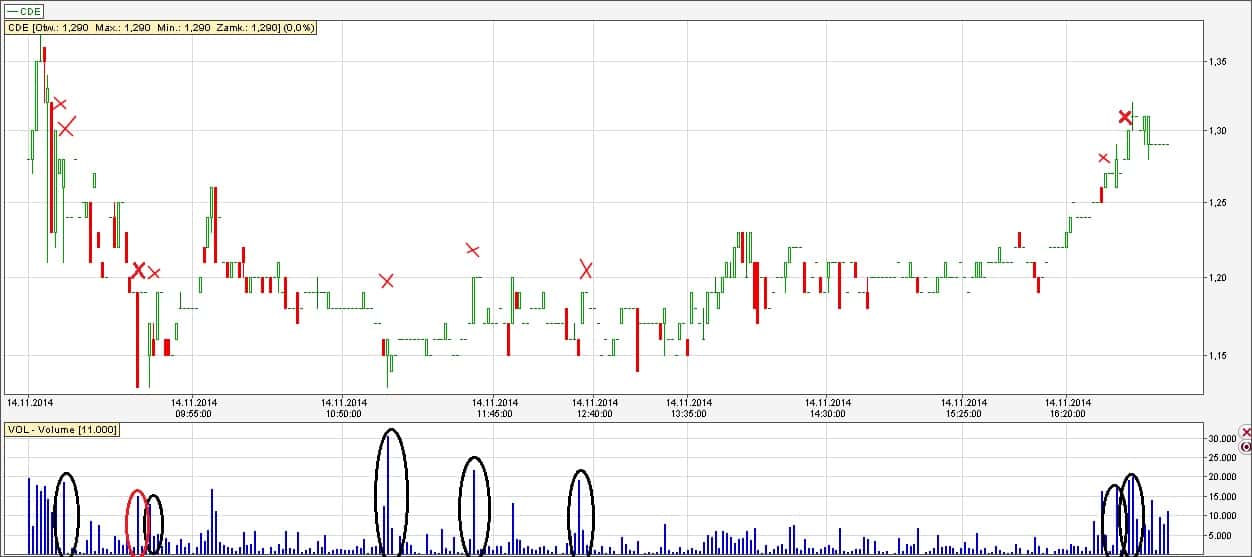Click the 1,30 price axis label
Image resolution: width=1252 pixels, height=557 pixels.
point(1217,131)
